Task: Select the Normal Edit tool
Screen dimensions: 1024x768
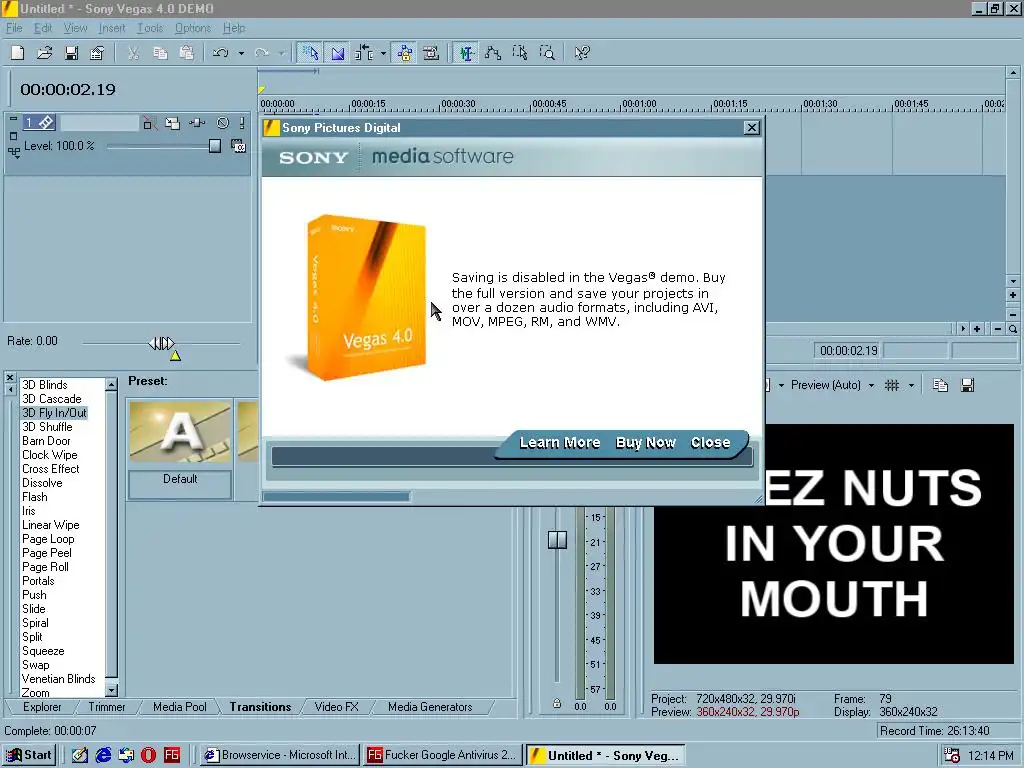Action: click(x=466, y=53)
